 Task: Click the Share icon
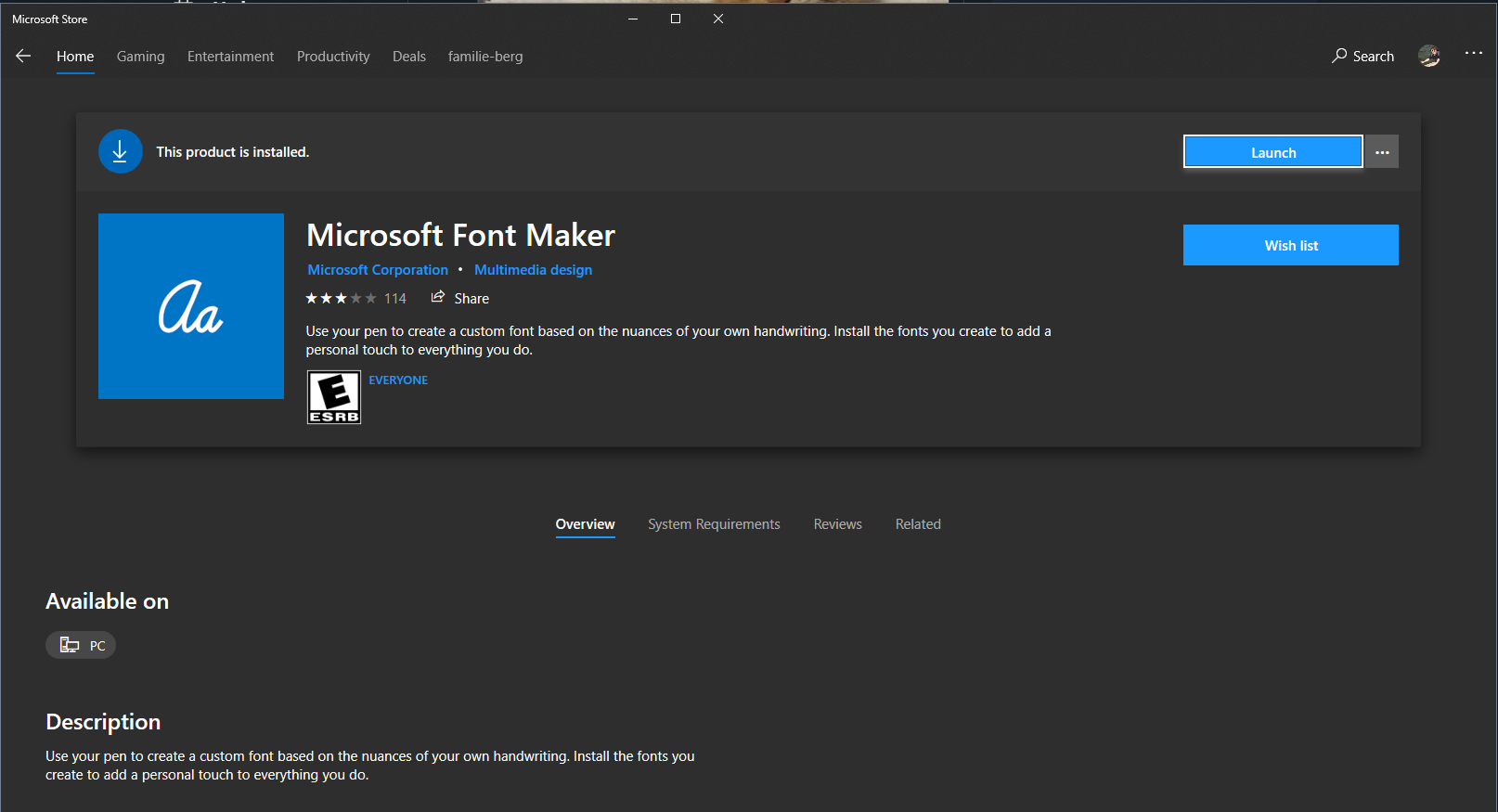tap(438, 298)
